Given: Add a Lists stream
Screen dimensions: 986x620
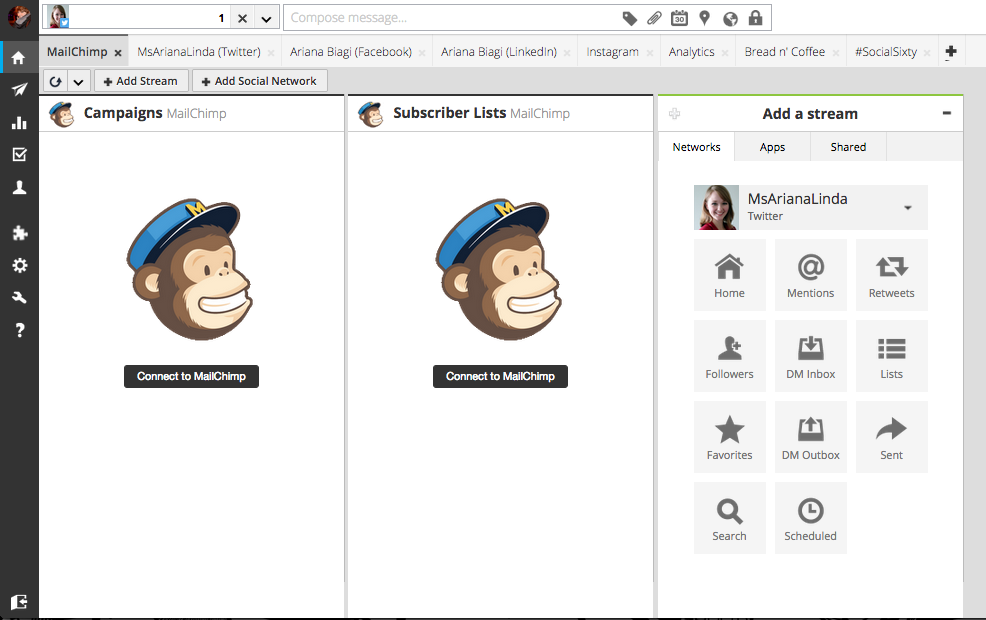Looking at the screenshot, I should coord(892,356).
